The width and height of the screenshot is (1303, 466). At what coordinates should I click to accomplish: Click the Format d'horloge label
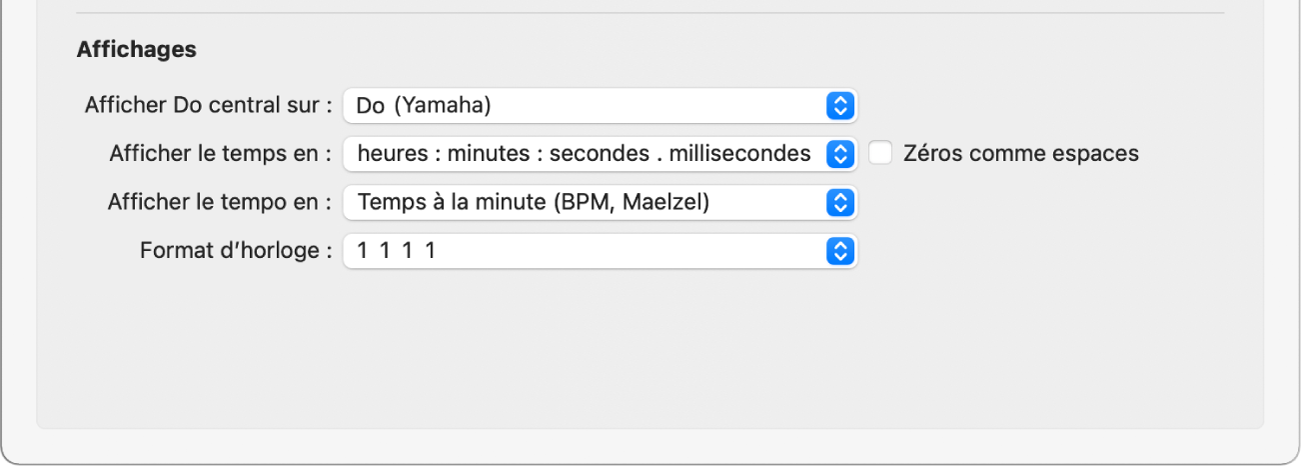[x=236, y=252]
